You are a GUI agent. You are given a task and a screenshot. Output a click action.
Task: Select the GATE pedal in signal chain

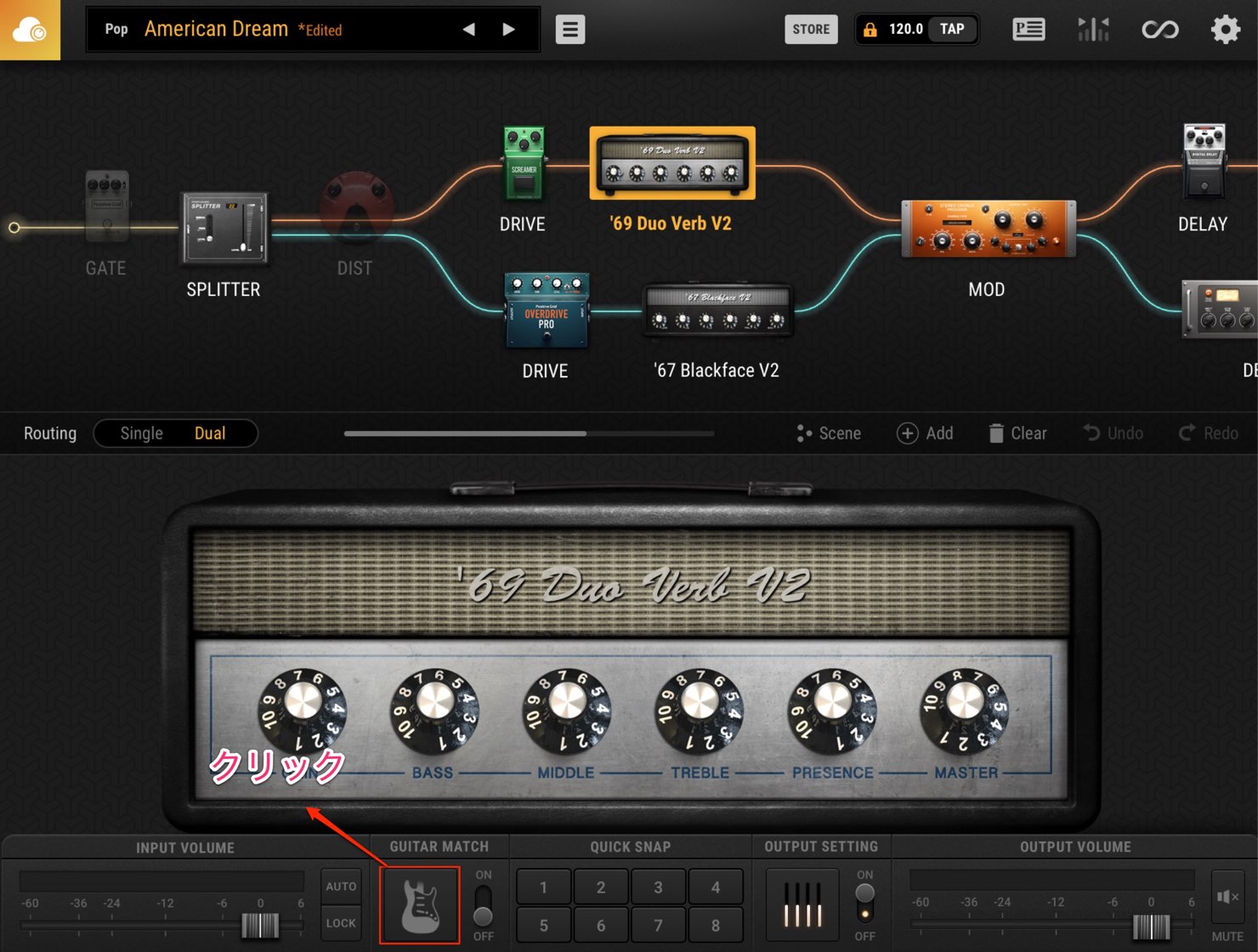[107, 207]
